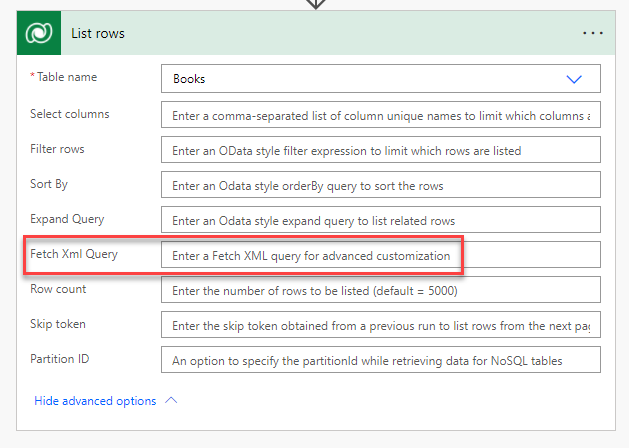Click the Table name dropdown chevron
The image size is (629, 448).
(x=574, y=79)
